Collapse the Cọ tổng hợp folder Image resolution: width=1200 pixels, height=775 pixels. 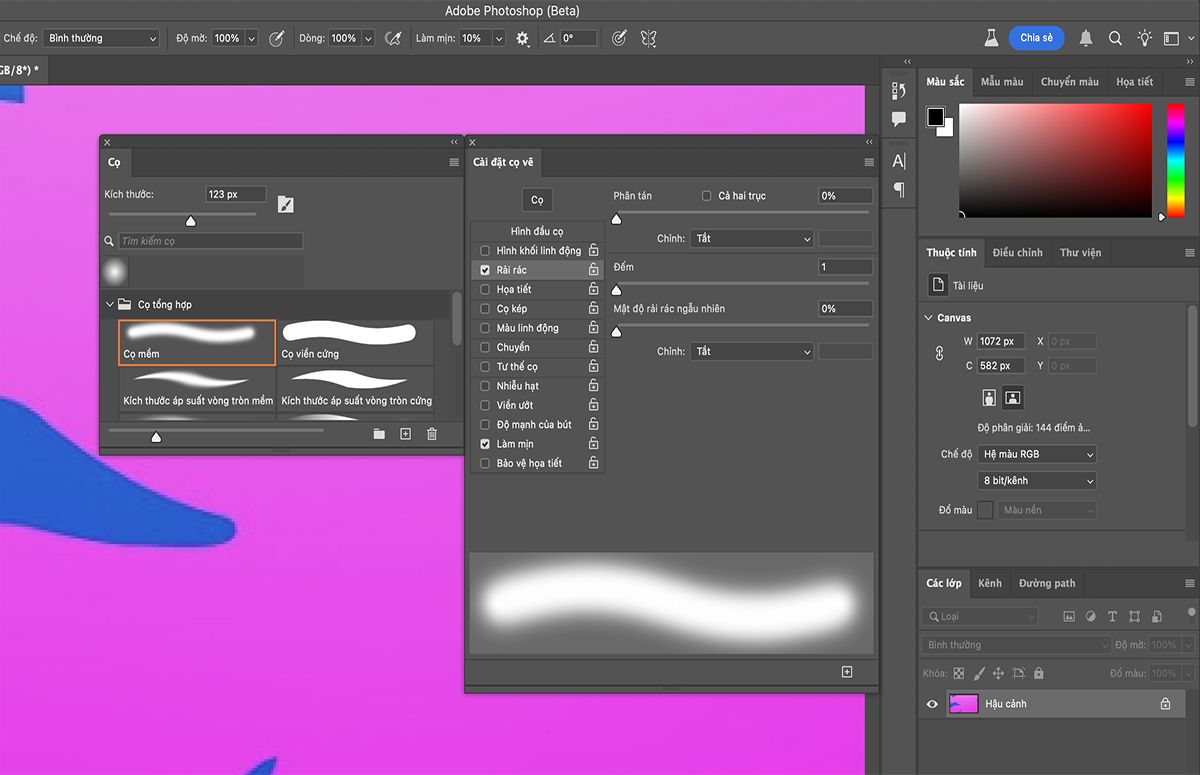110,304
